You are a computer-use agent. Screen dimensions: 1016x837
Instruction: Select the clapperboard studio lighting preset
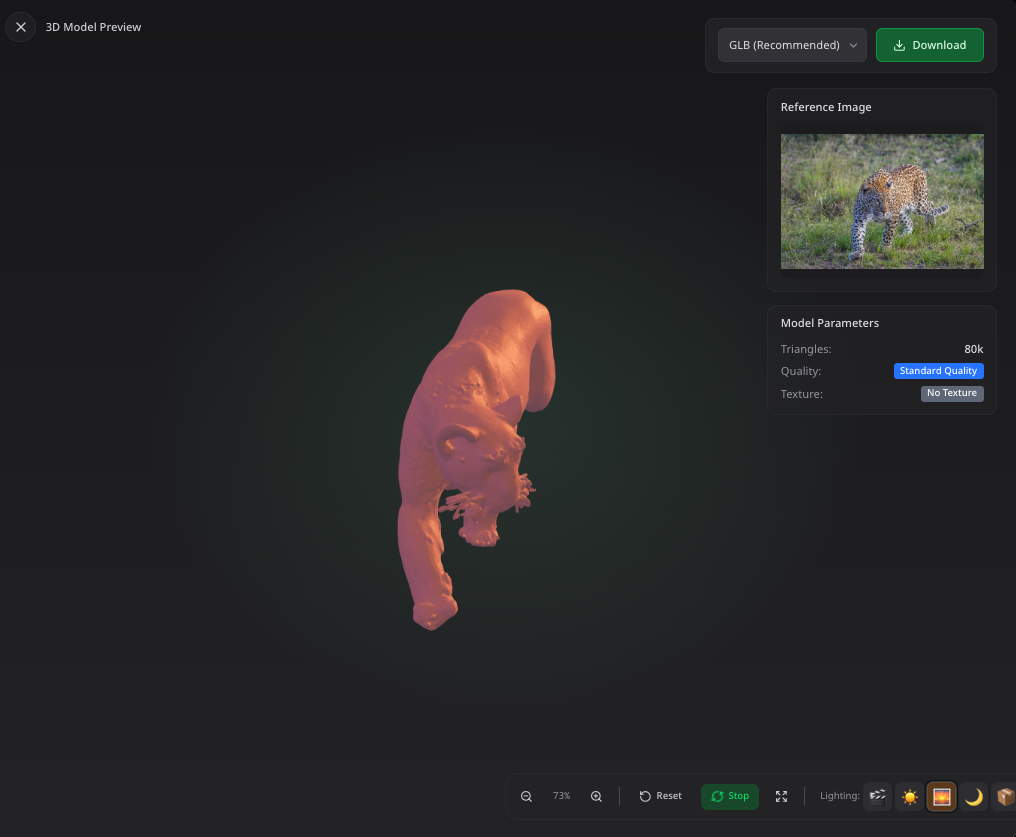(877, 796)
